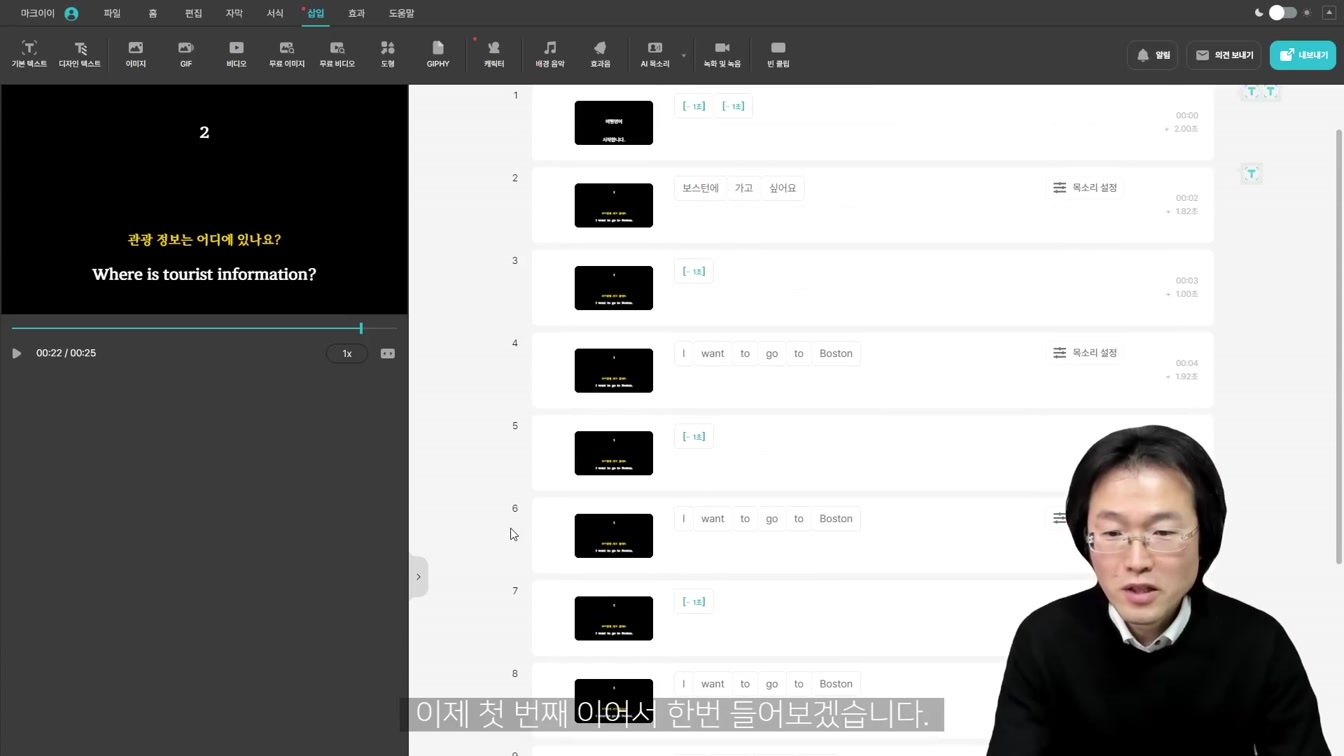Viewport: 1344px width, 756px height.
Task: Select the [~1초] silence chip in clip 5
Action: [694, 436]
